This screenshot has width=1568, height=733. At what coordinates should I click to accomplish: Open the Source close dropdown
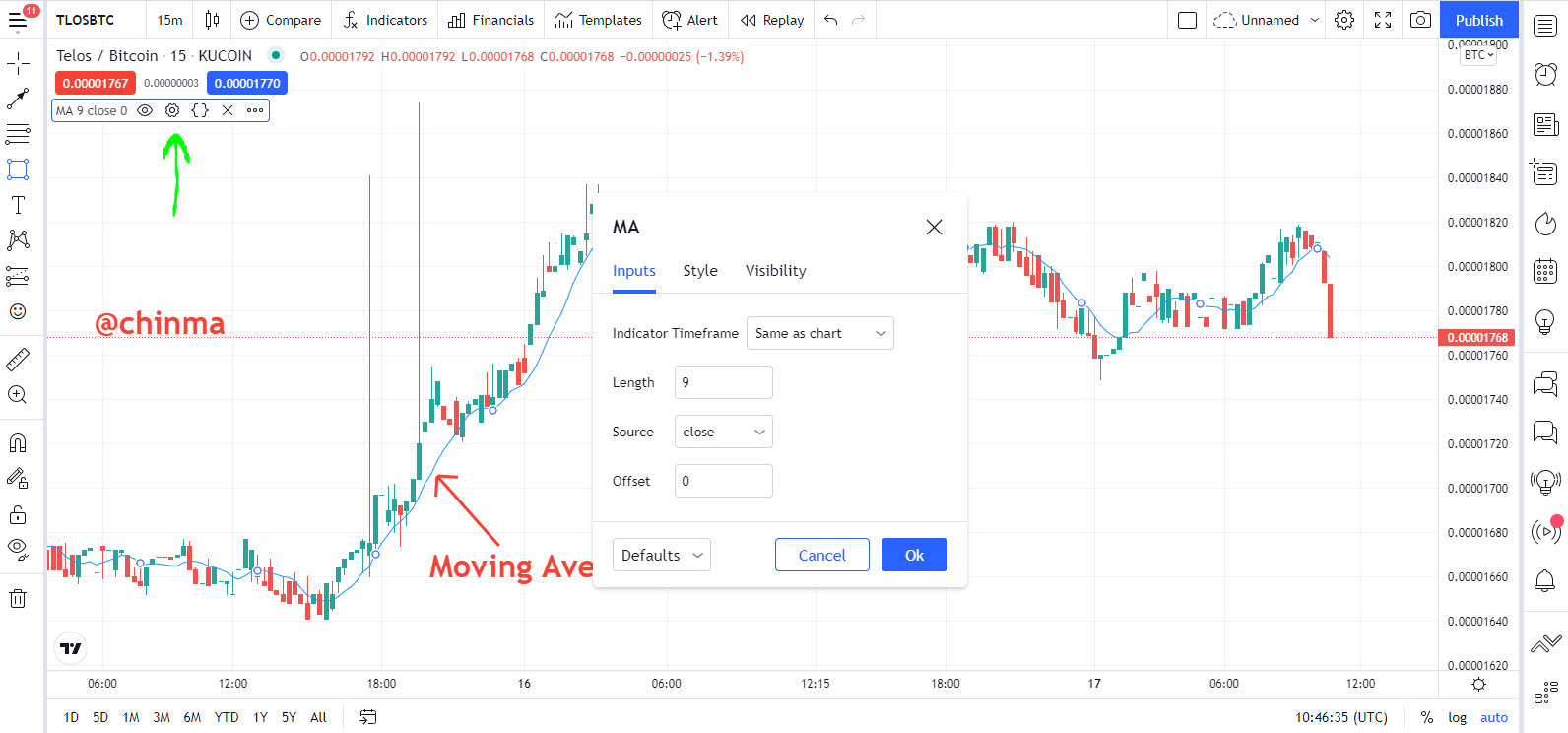(724, 432)
